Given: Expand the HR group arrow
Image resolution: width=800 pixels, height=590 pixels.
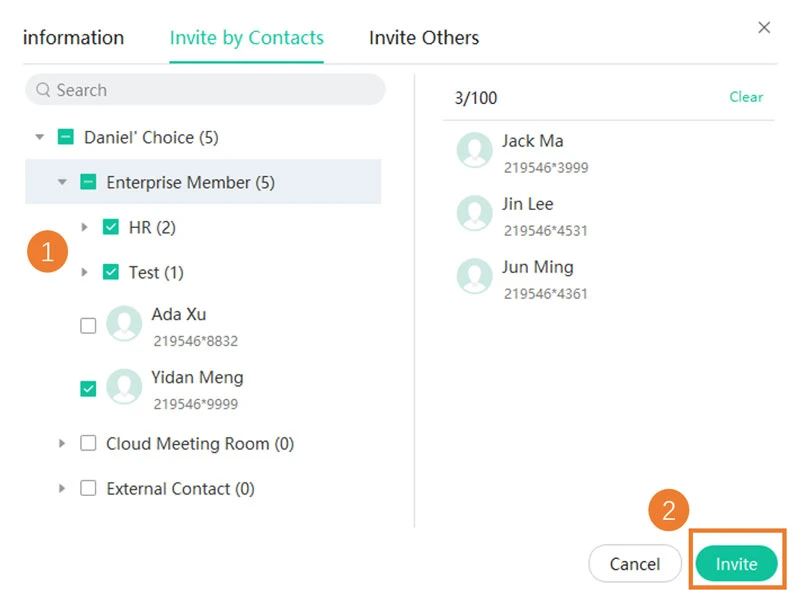Looking at the screenshot, I should click(85, 228).
